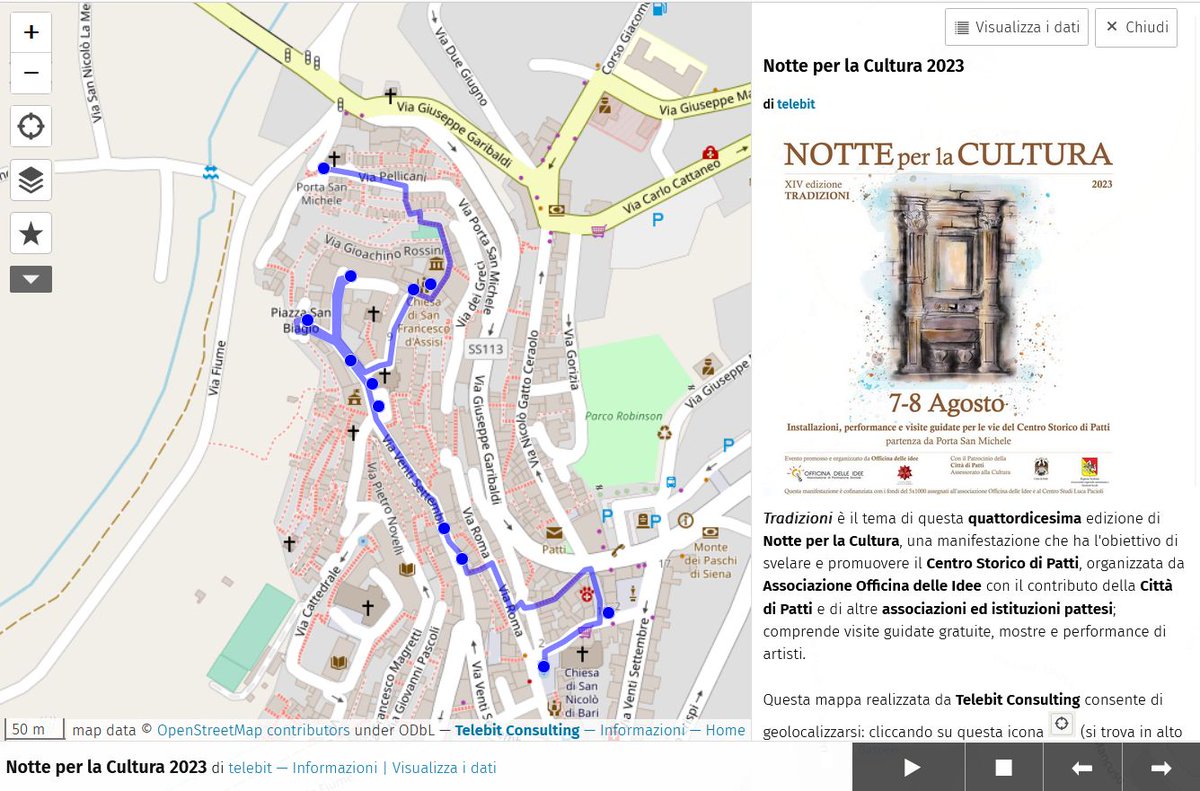Click the library book icon on Via Pietro Novelli
This screenshot has width=1200, height=791.
406,569
